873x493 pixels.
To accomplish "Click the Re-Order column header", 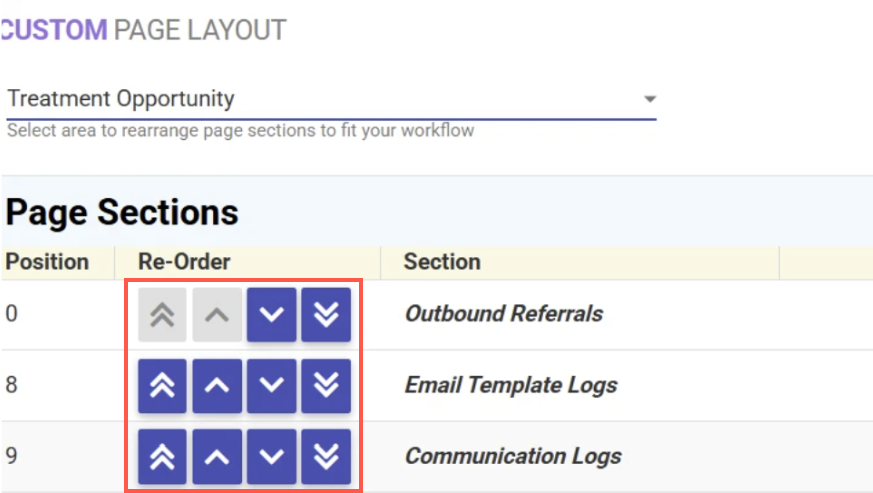I will (x=184, y=262).
